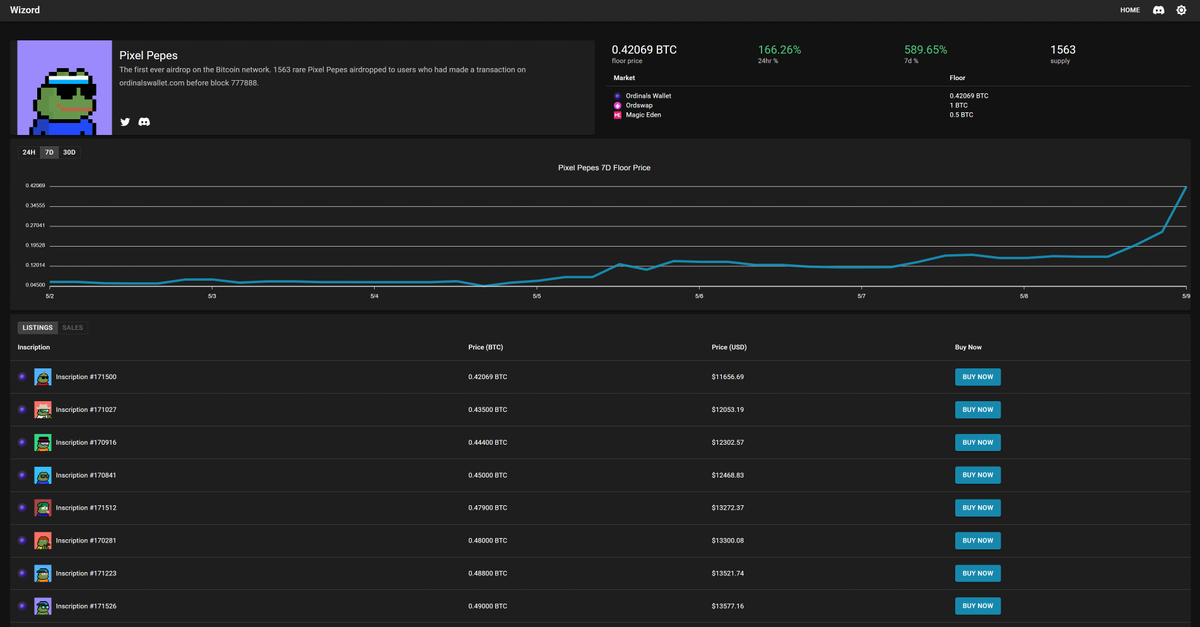1200x627 pixels.
Task: Click marketplace icon beside Inscription #170281
Action: click(x=22, y=540)
